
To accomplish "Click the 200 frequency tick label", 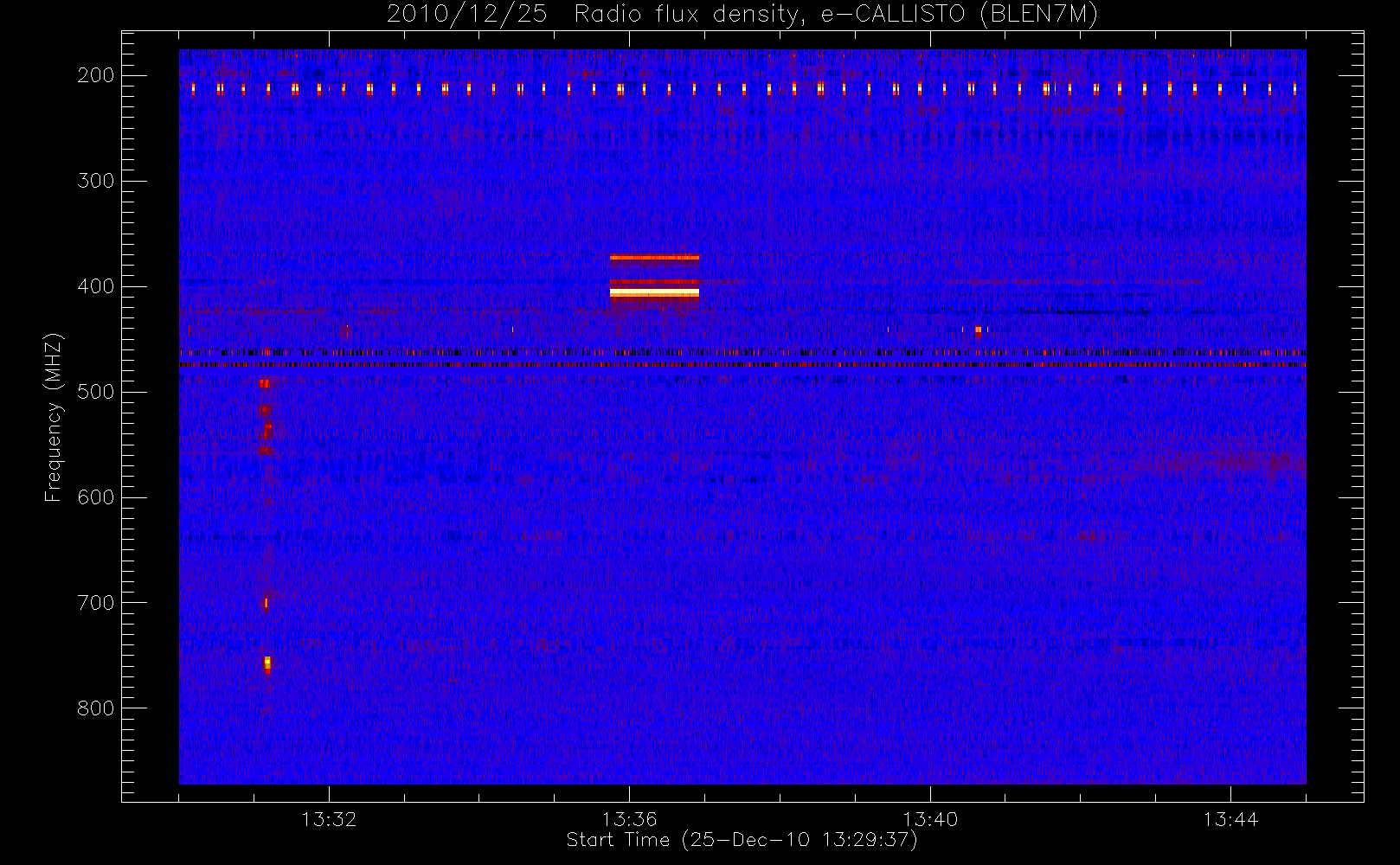I will (96, 75).
